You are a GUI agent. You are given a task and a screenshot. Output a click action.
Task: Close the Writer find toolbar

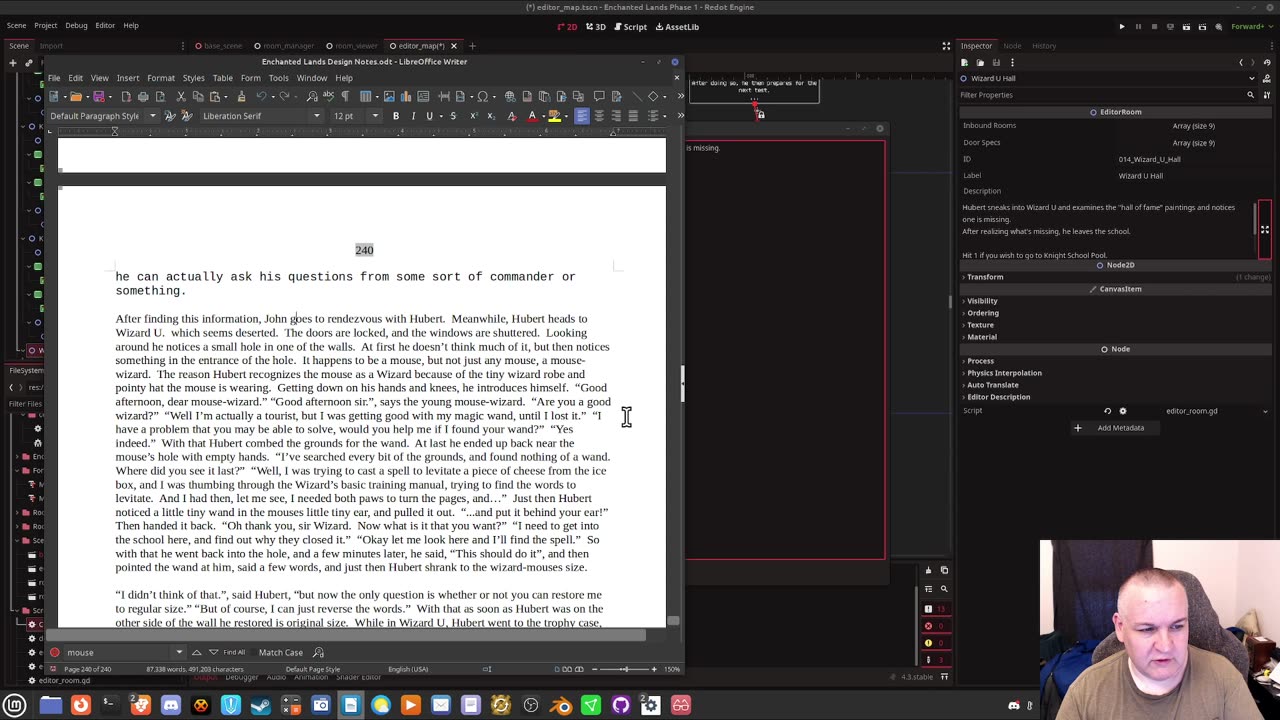point(55,652)
